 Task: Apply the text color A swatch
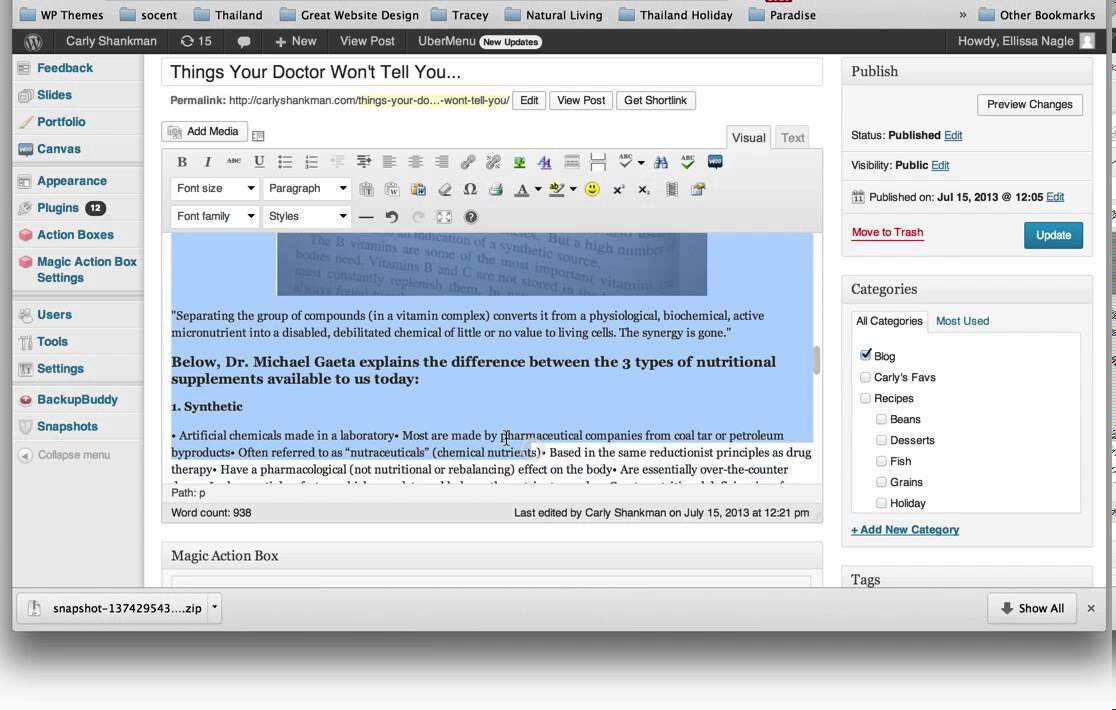(x=522, y=189)
